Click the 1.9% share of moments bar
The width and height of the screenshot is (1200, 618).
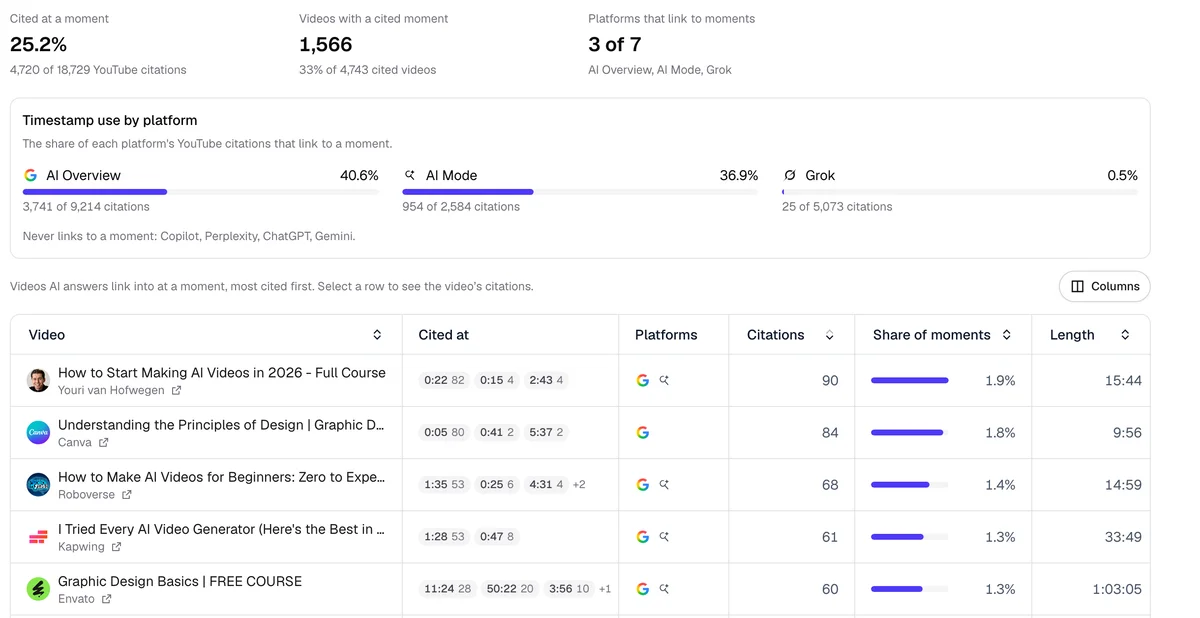[909, 380]
